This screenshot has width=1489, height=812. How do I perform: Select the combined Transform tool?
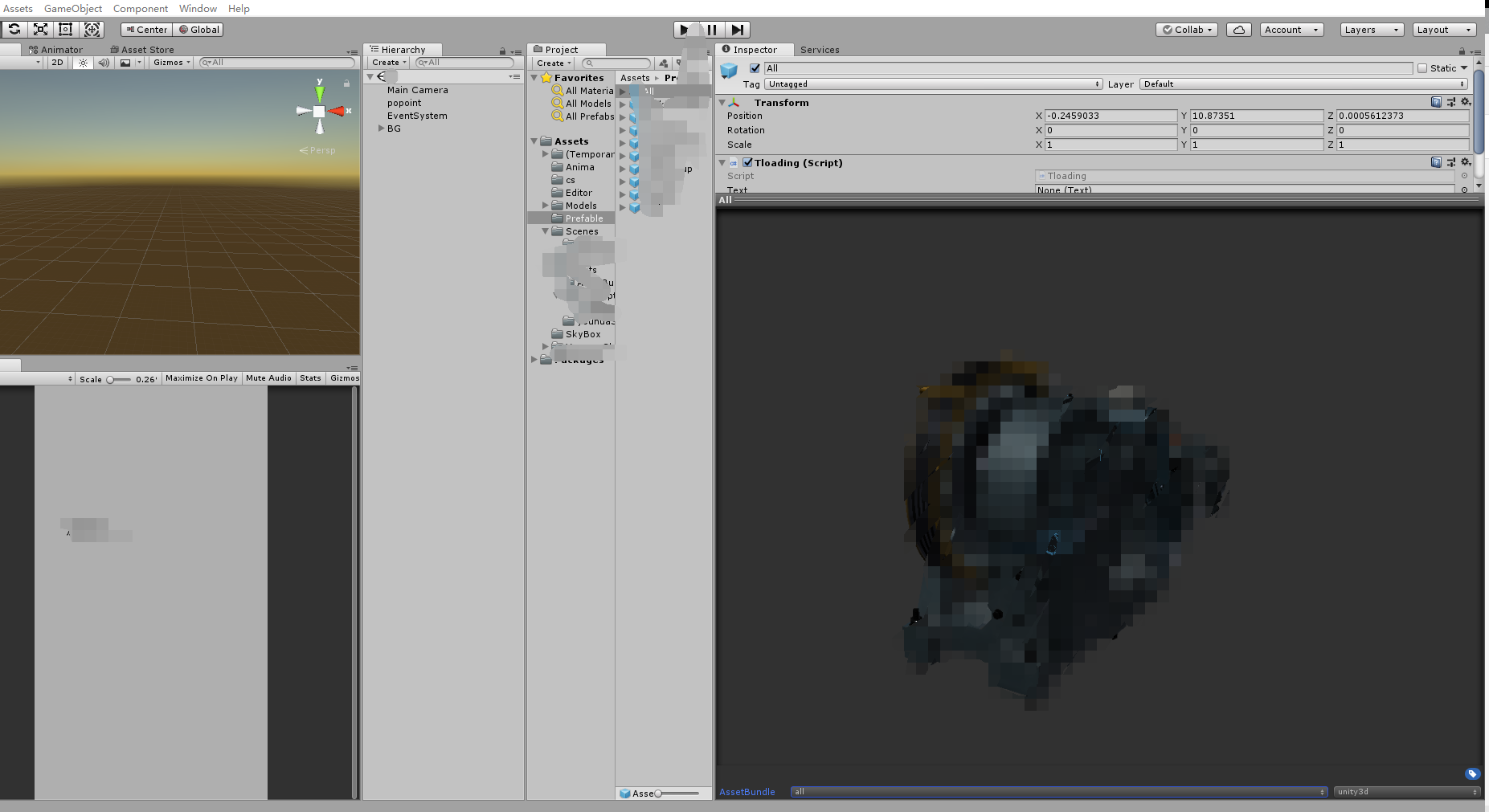[92, 30]
